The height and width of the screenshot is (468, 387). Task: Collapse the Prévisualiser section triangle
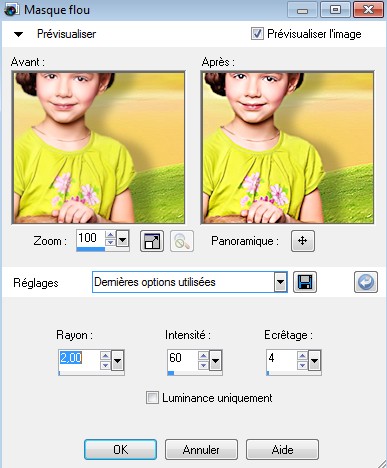click(19, 34)
